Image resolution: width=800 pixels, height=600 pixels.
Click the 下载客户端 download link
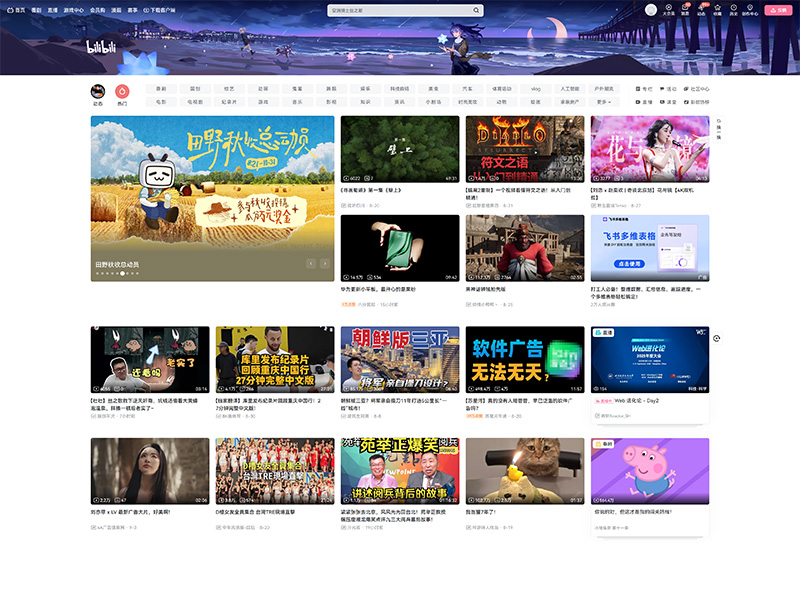(x=162, y=10)
